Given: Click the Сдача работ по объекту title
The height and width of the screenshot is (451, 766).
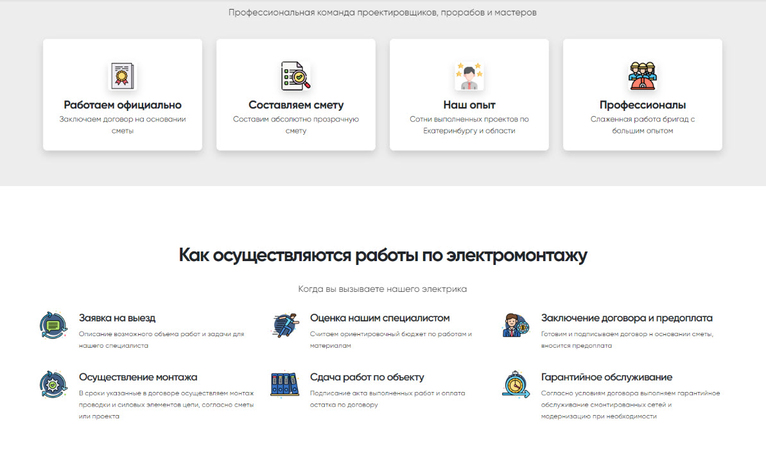Looking at the screenshot, I should (367, 377).
